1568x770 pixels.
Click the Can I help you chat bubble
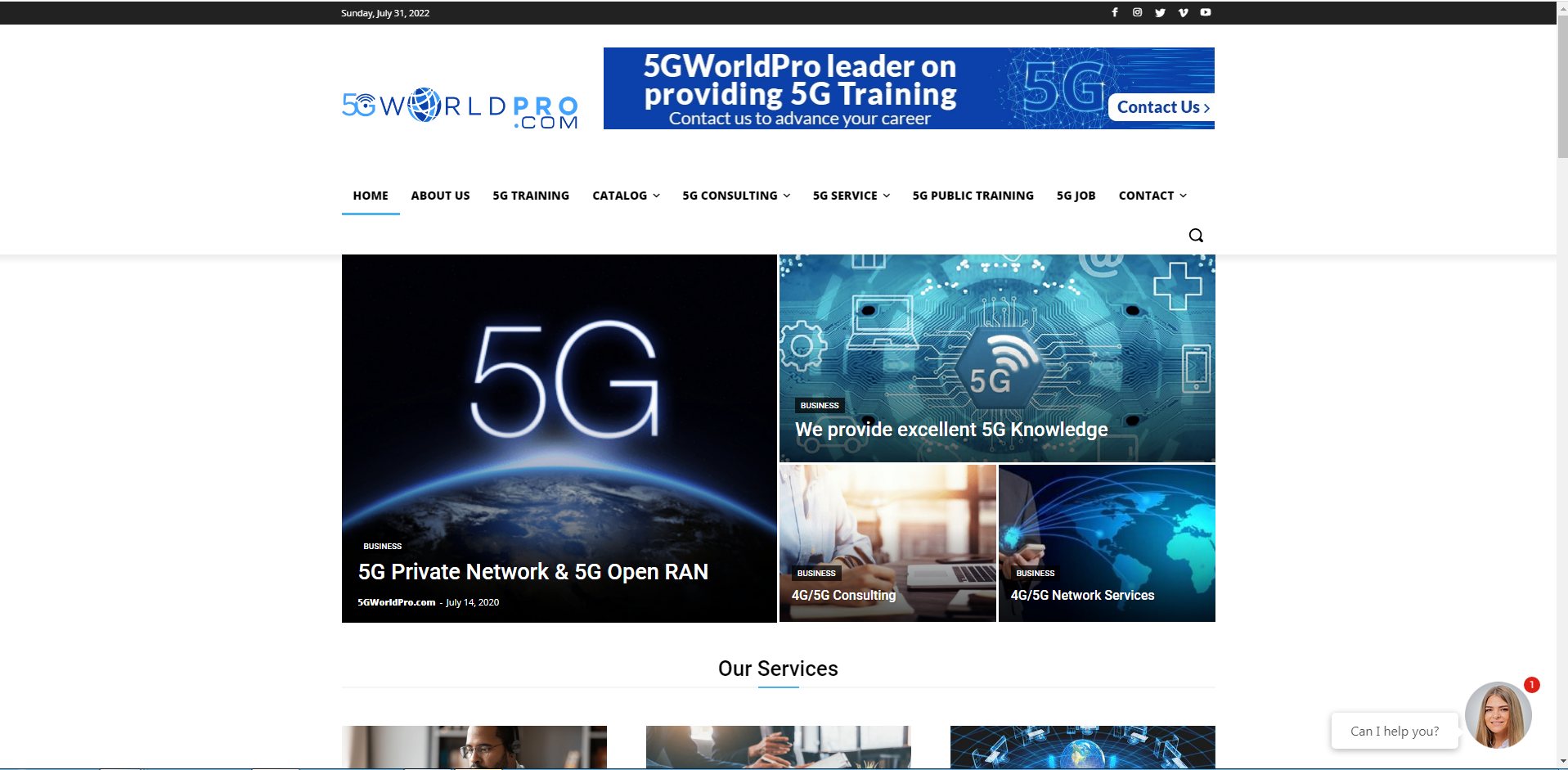(x=1395, y=731)
